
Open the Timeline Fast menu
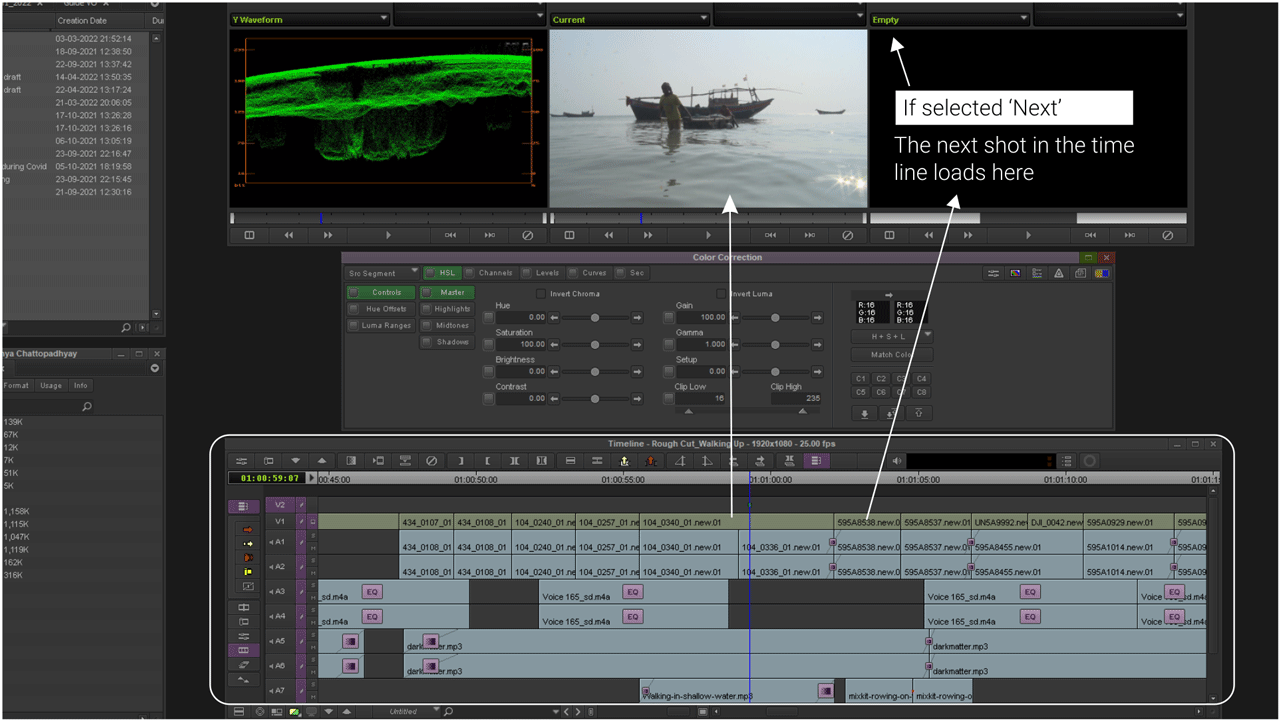coord(243,460)
